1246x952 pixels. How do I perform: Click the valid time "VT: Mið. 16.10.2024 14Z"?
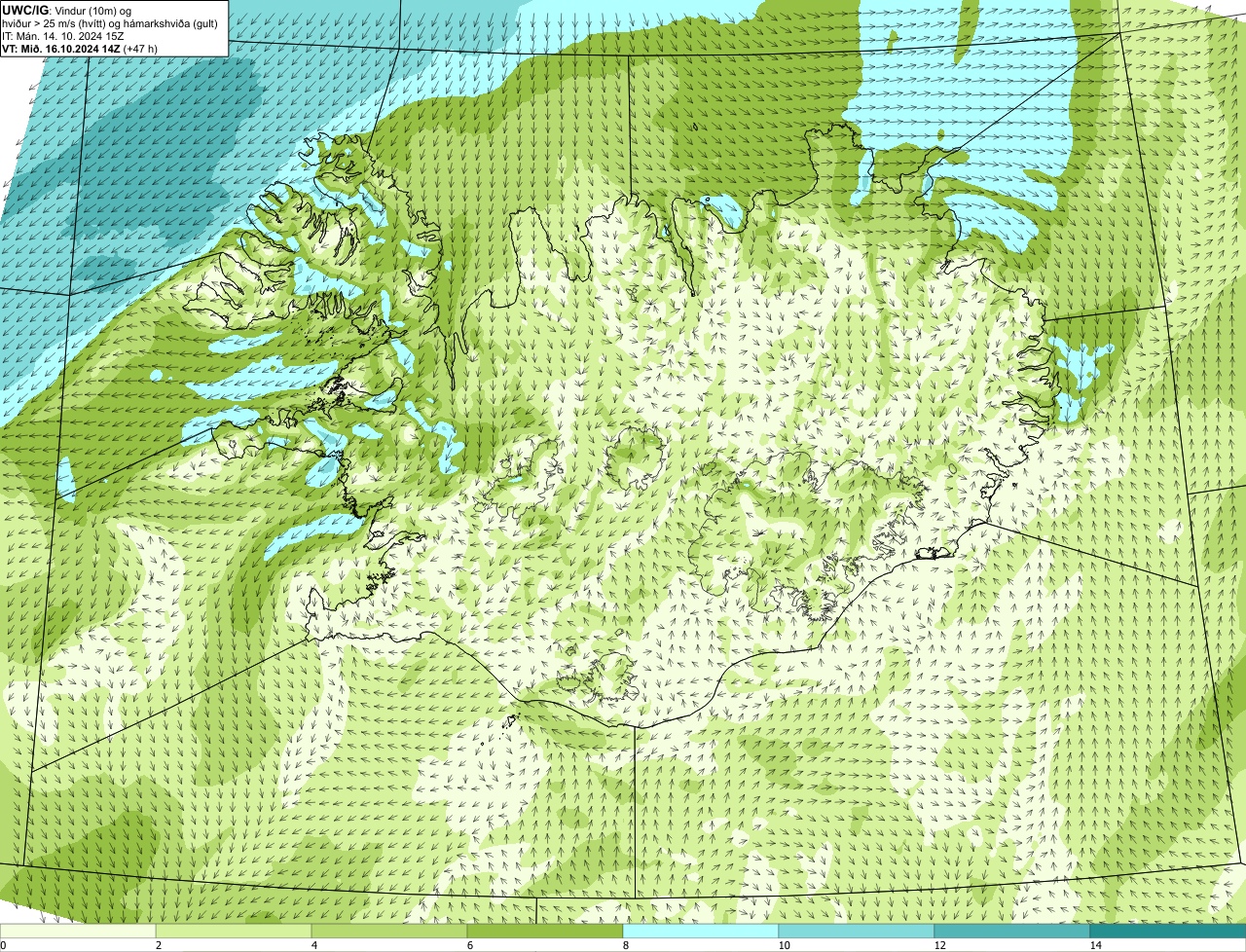click(x=61, y=48)
